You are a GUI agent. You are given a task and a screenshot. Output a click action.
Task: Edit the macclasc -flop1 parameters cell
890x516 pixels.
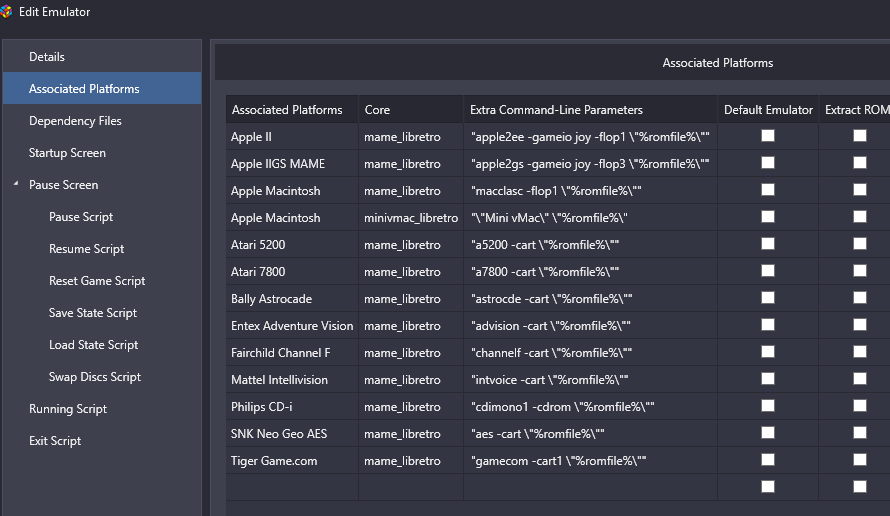click(590, 191)
